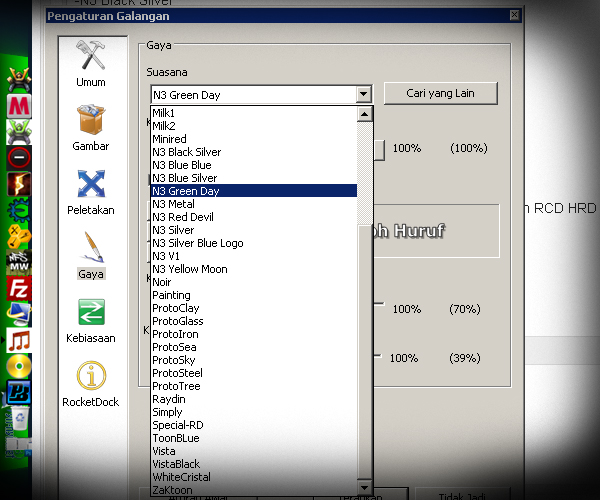The width and height of the screenshot is (600, 500).
Task: Click the Tidak Jadi button
Action: point(462,496)
